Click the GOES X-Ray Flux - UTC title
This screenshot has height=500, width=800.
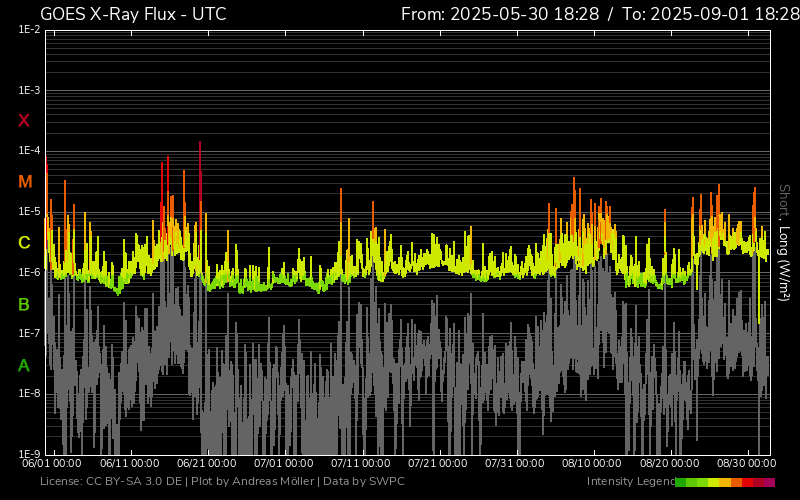[133, 14]
